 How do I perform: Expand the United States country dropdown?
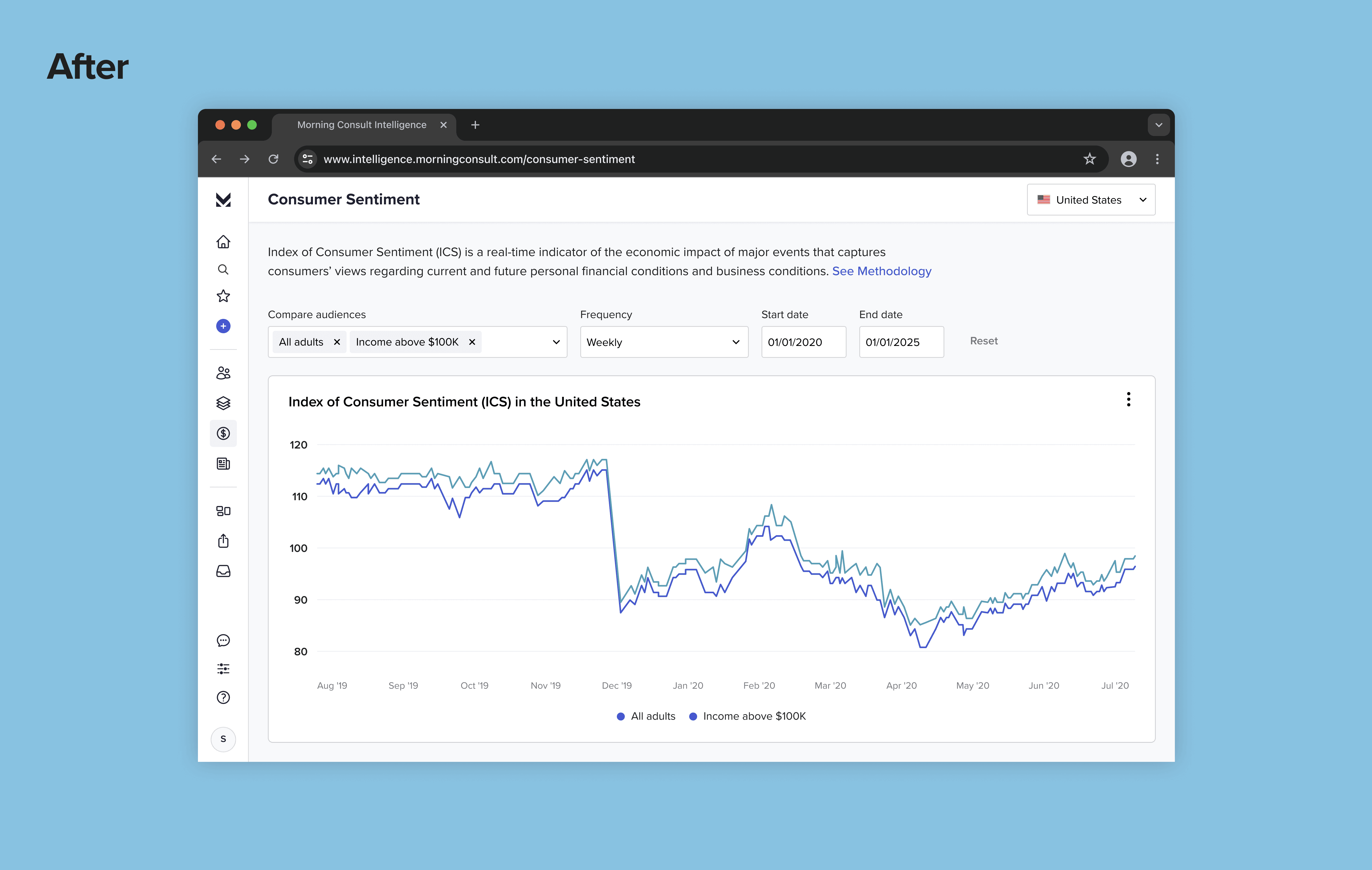point(1091,200)
